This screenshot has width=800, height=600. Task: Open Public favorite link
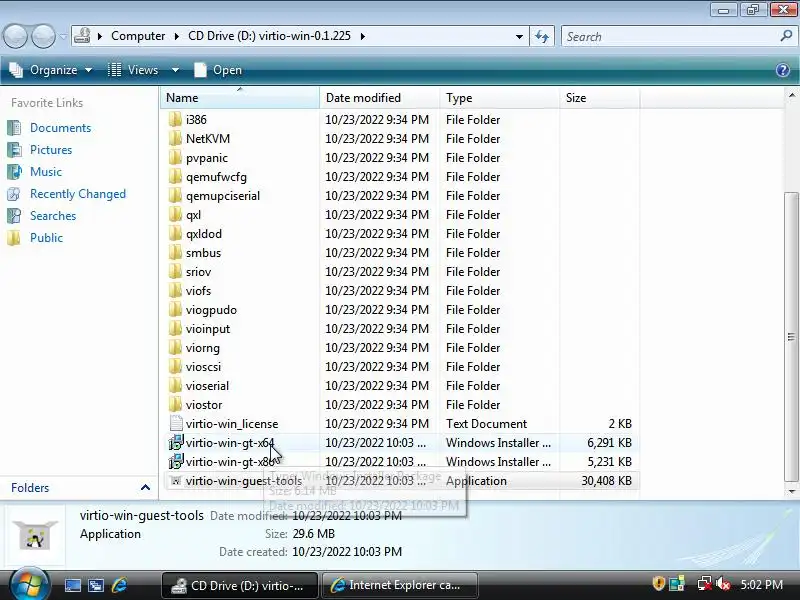coord(46,238)
